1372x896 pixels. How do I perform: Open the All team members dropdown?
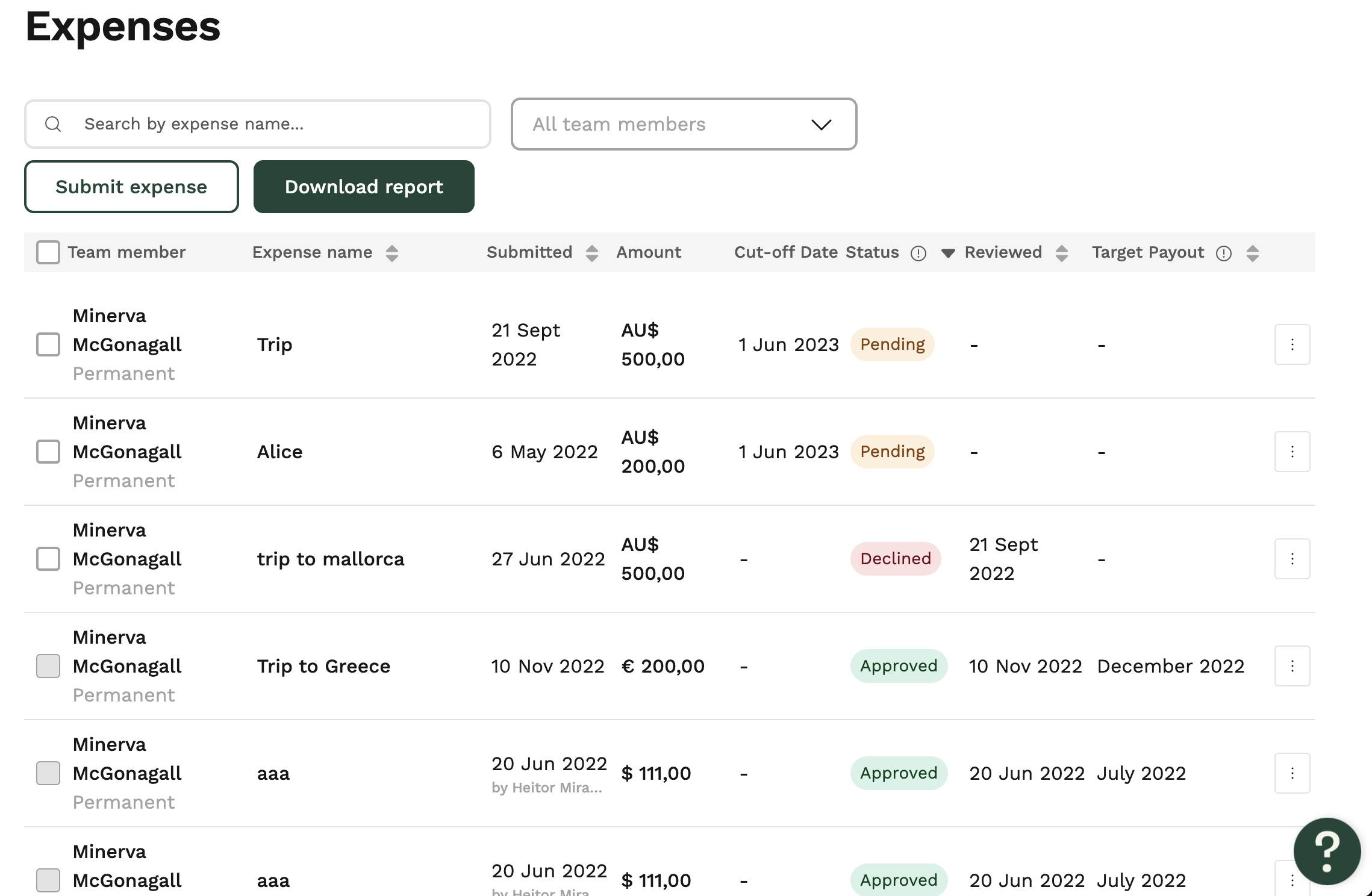tap(684, 124)
